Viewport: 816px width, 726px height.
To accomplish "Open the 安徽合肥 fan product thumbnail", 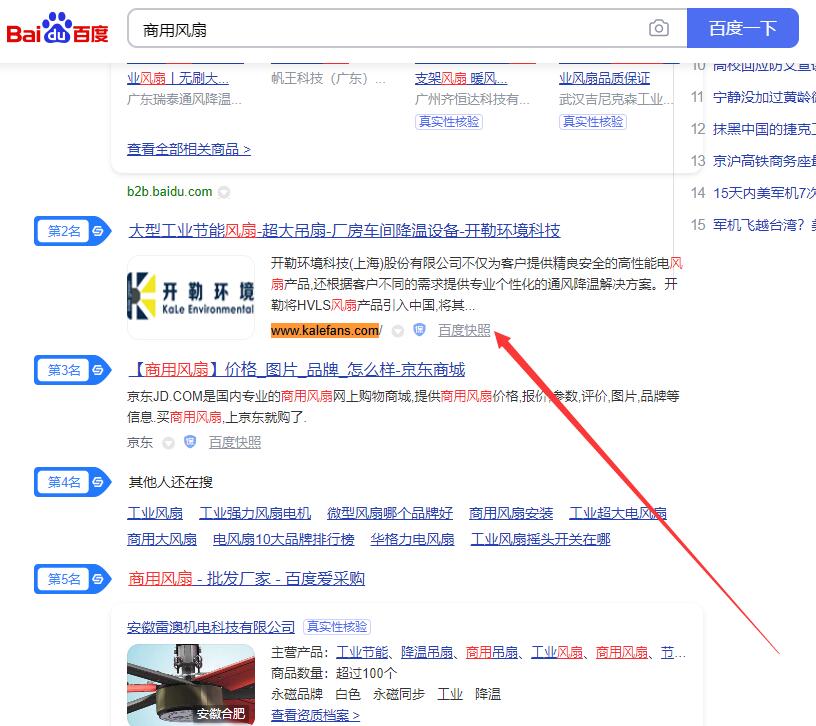I will click(x=191, y=684).
